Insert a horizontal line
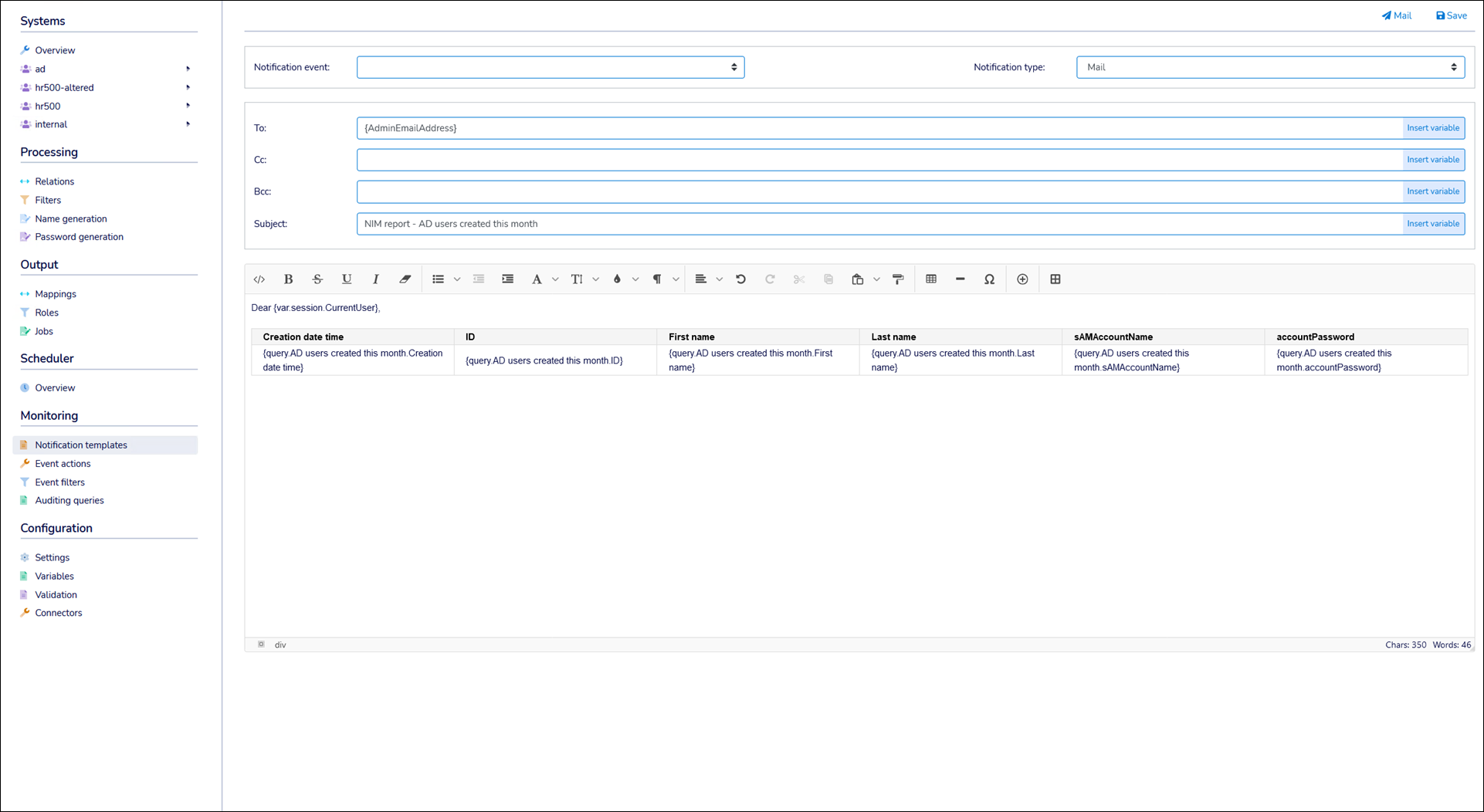The width and height of the screenshot is (1484, 812). [960, 279]
